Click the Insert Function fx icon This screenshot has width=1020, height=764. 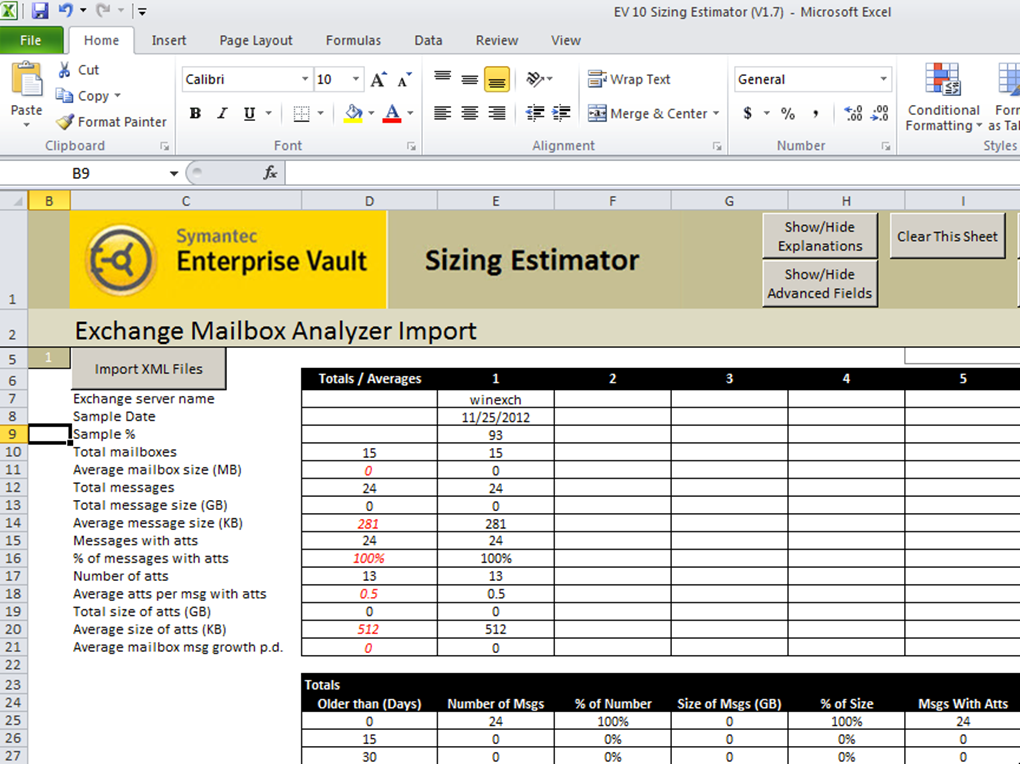click(x=270, y=173)
